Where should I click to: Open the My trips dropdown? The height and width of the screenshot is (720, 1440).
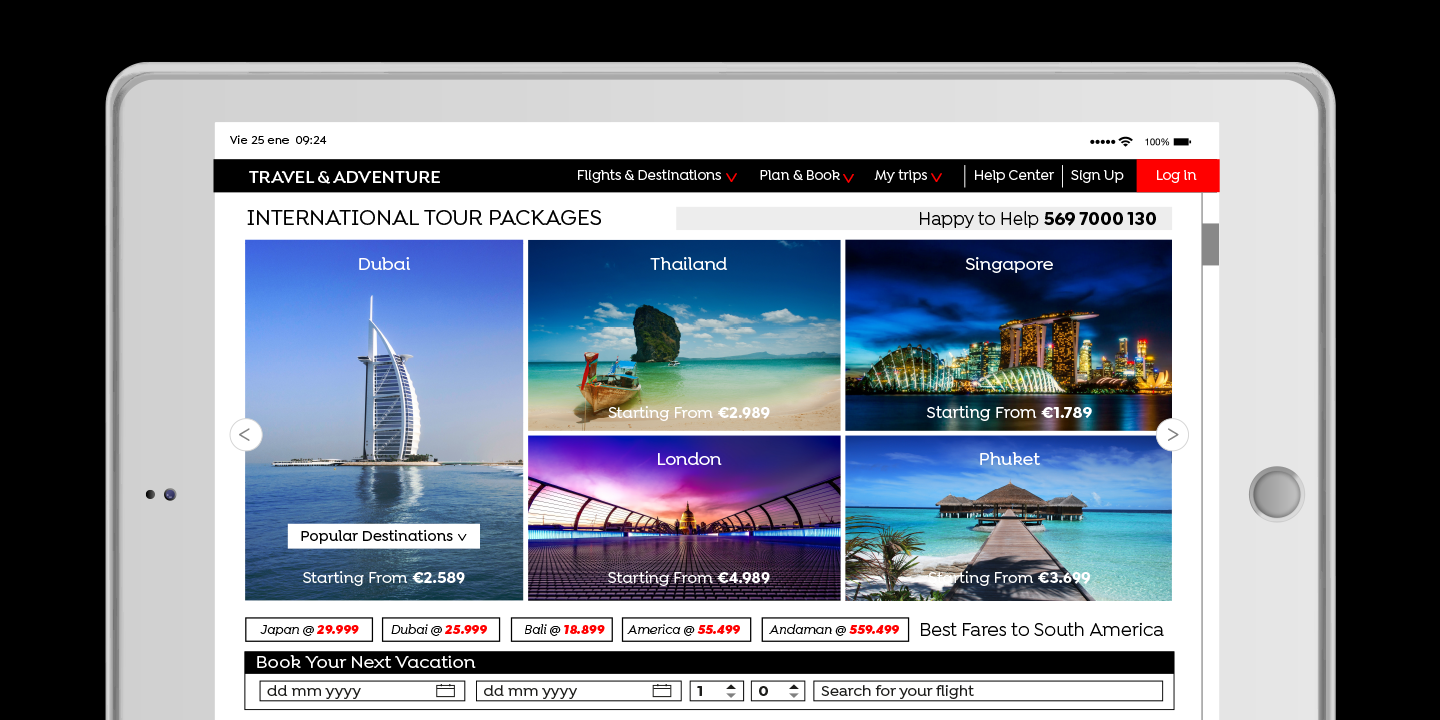[908, 176]
